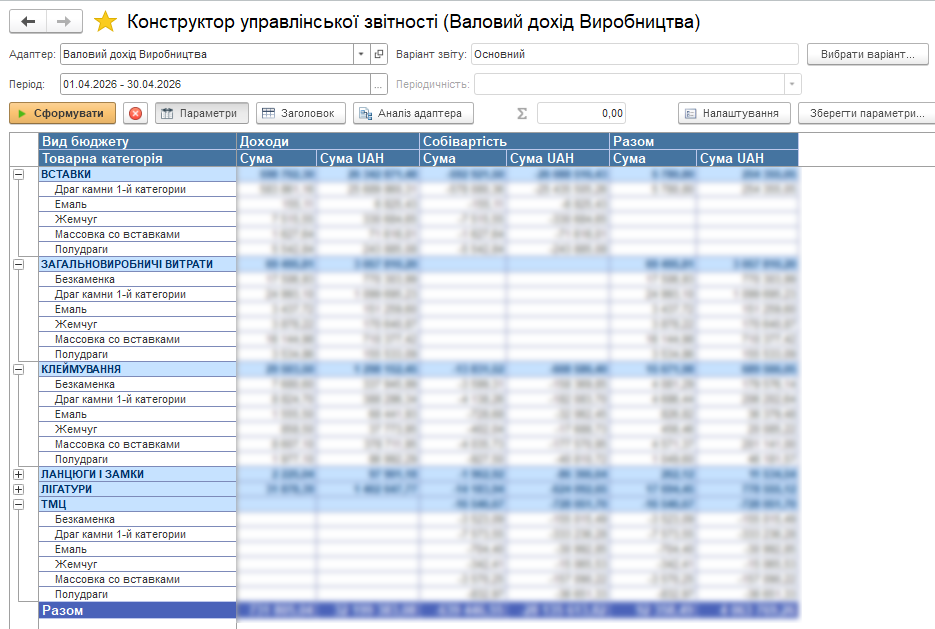935x629 pixels.
Task: Open the selected adapter via open-form icon
Action: tap(379, 54)
